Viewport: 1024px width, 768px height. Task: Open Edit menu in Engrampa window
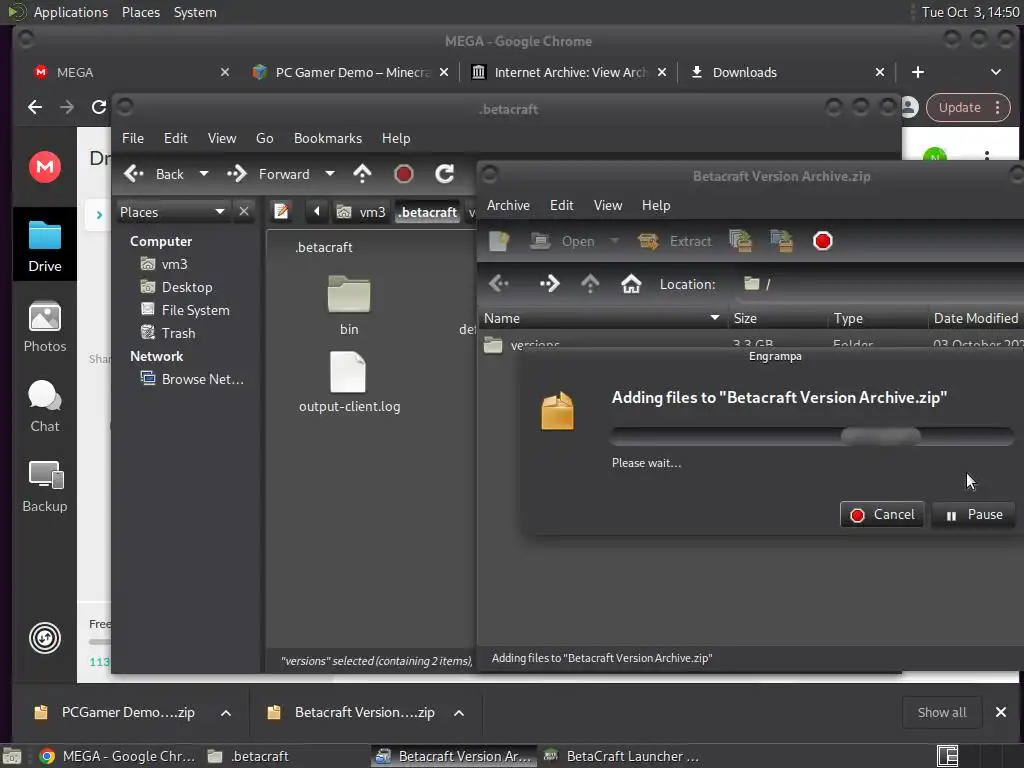(x=562, y=205)
